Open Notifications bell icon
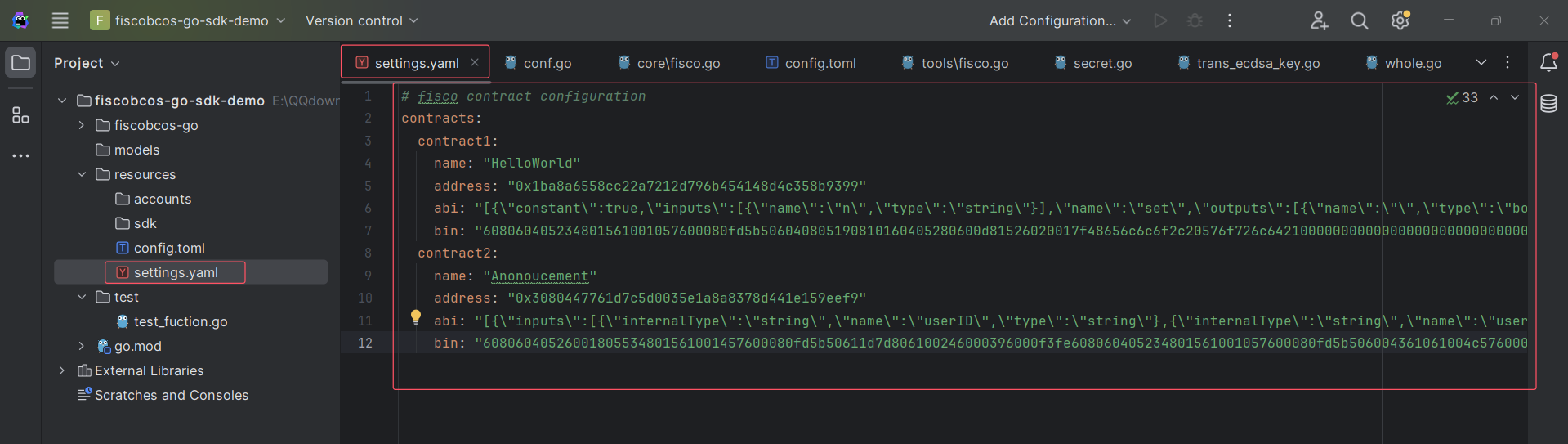This screenshot has height=444, width=1568. [1548, 62]
